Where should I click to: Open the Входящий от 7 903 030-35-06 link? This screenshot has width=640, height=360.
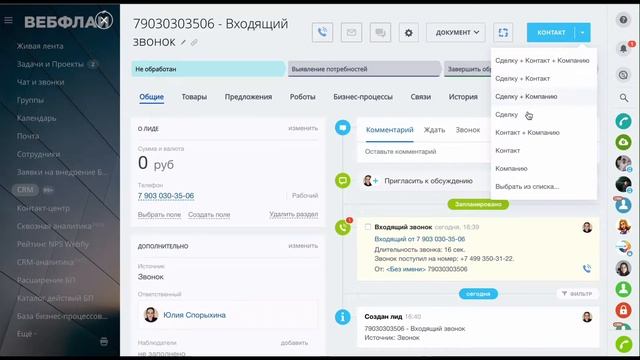(420, 239)
